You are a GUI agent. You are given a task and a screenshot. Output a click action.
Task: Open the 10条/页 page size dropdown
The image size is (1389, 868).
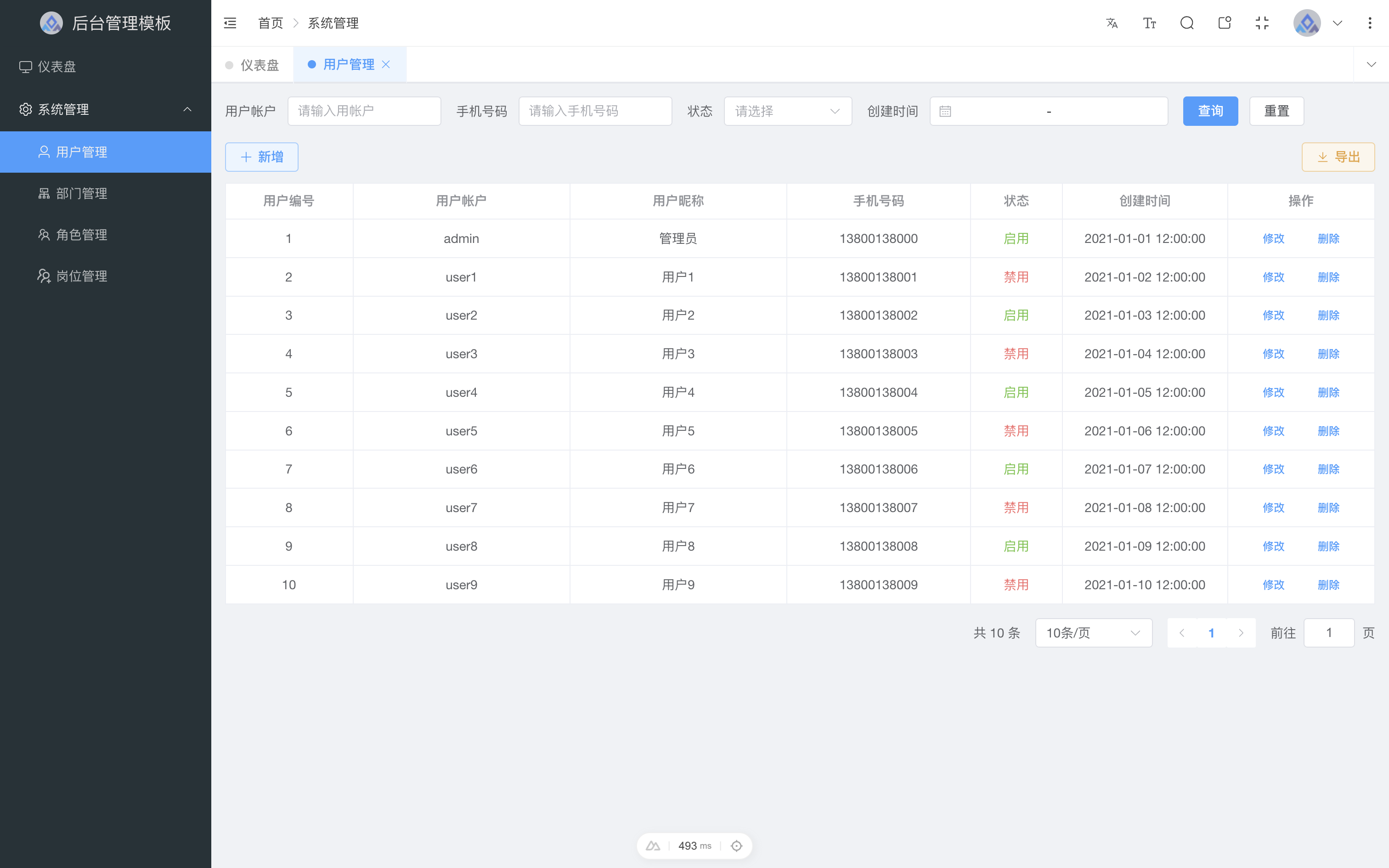coord(1093,633)
